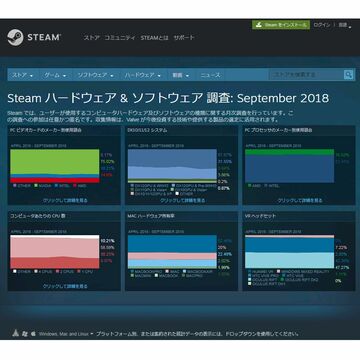Click the Windows platform icon at bottom
This screenshot has height=360, width=360.
click(25, 333)
